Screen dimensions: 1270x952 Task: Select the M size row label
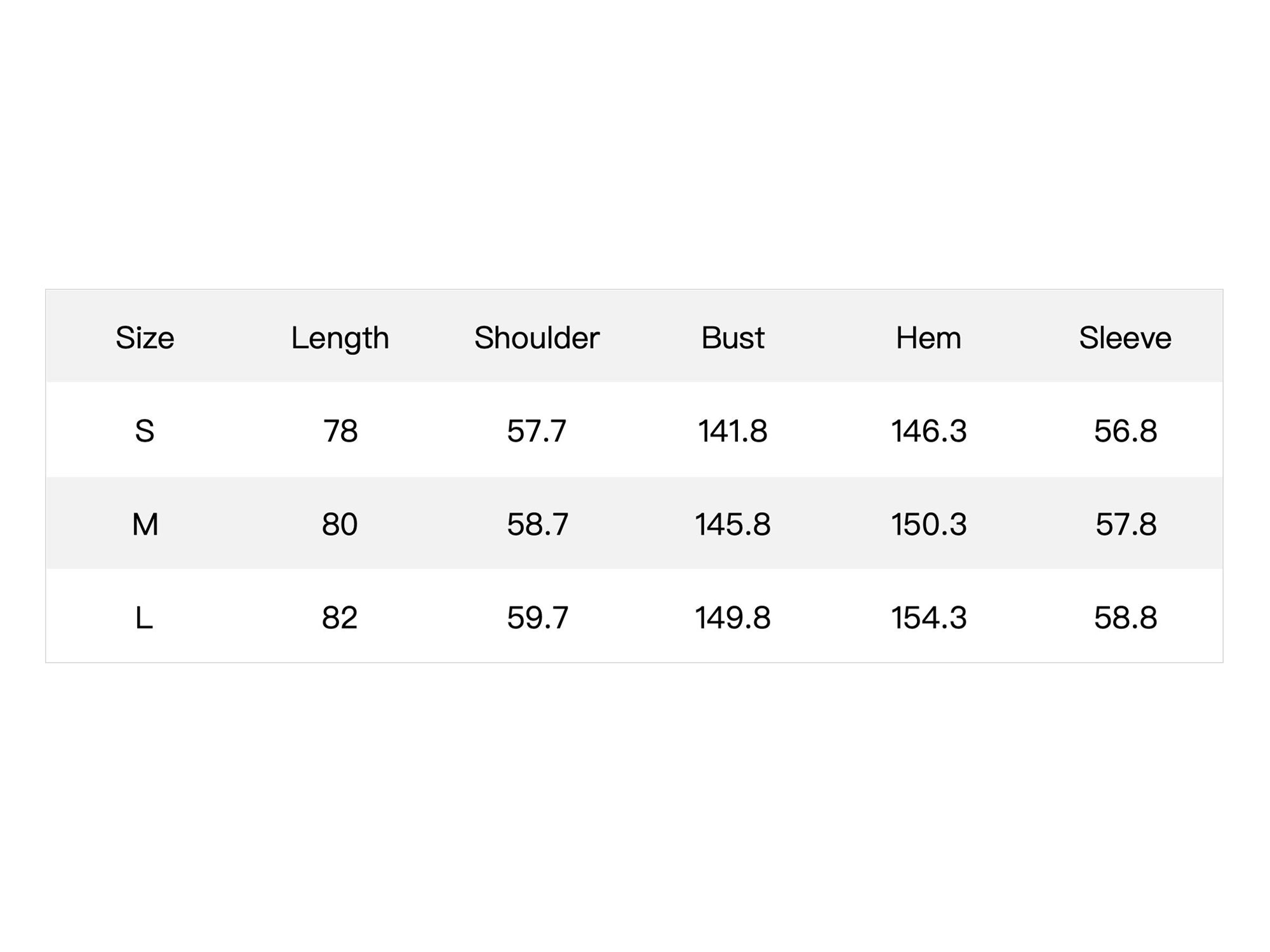145,524
